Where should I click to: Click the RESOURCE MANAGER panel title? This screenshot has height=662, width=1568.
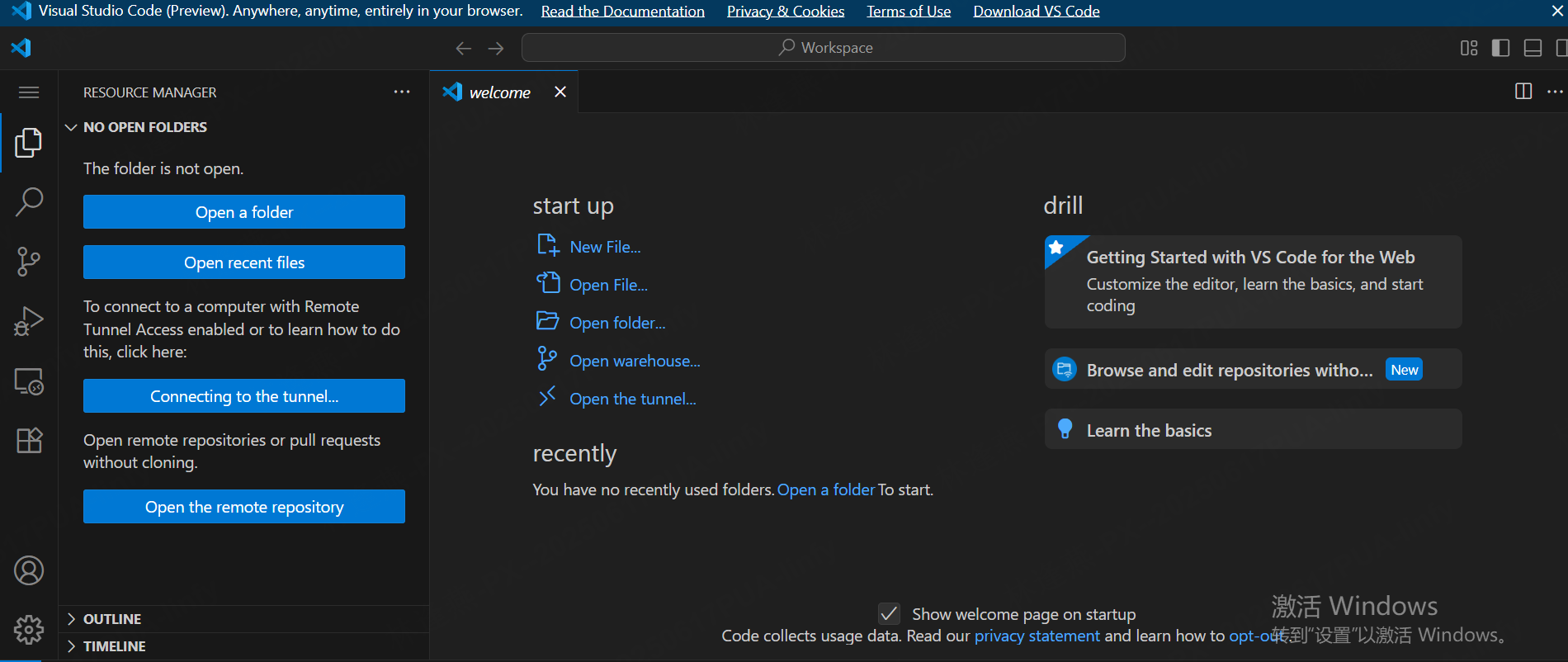(150, 92)
